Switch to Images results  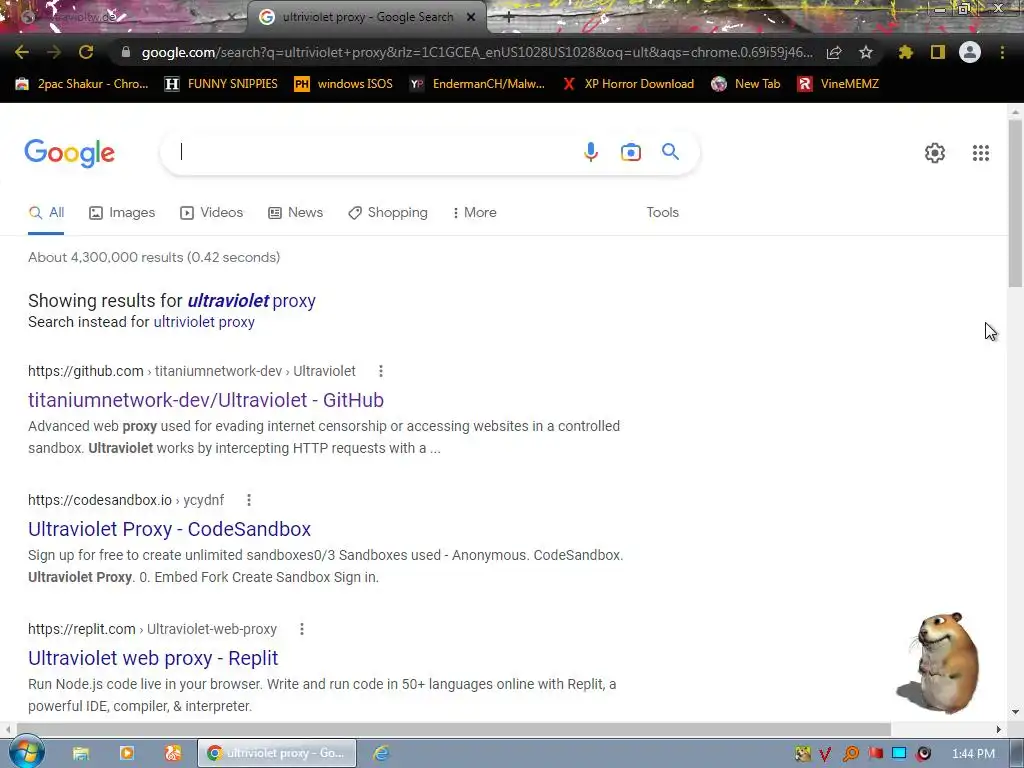point(122,213)
